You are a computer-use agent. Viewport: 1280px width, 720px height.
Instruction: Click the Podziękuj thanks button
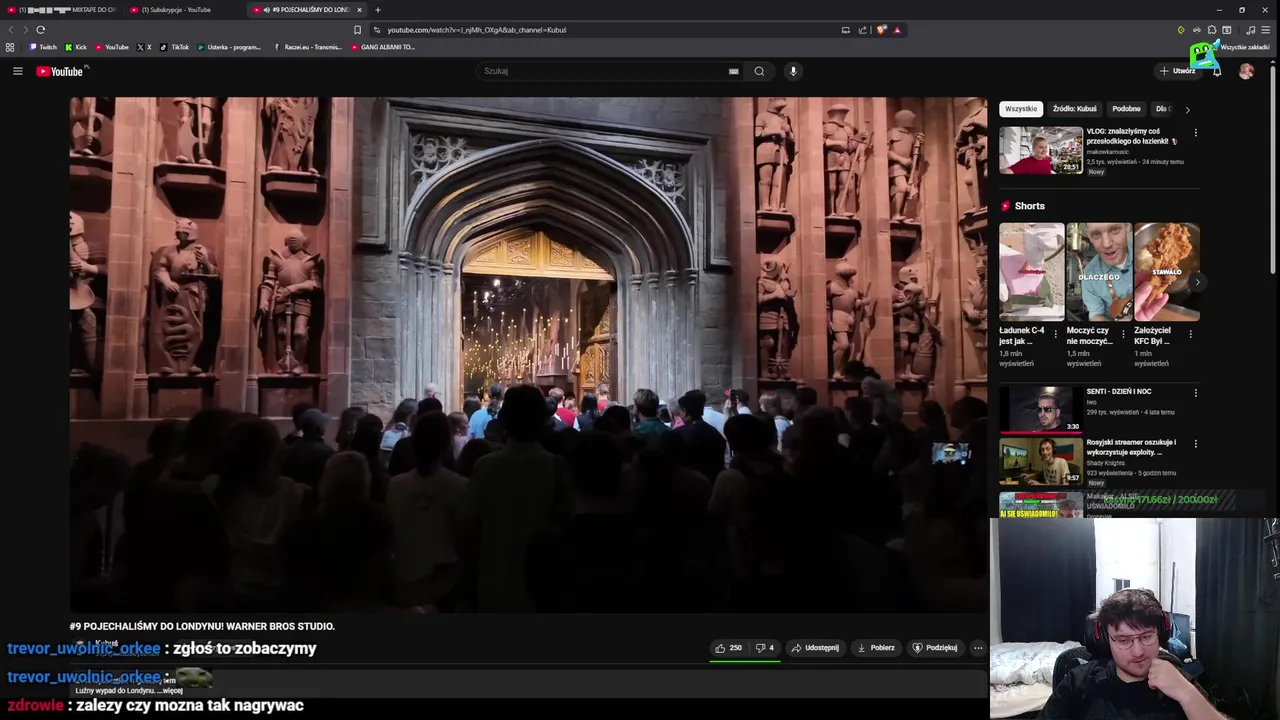(x=935, y=648)
